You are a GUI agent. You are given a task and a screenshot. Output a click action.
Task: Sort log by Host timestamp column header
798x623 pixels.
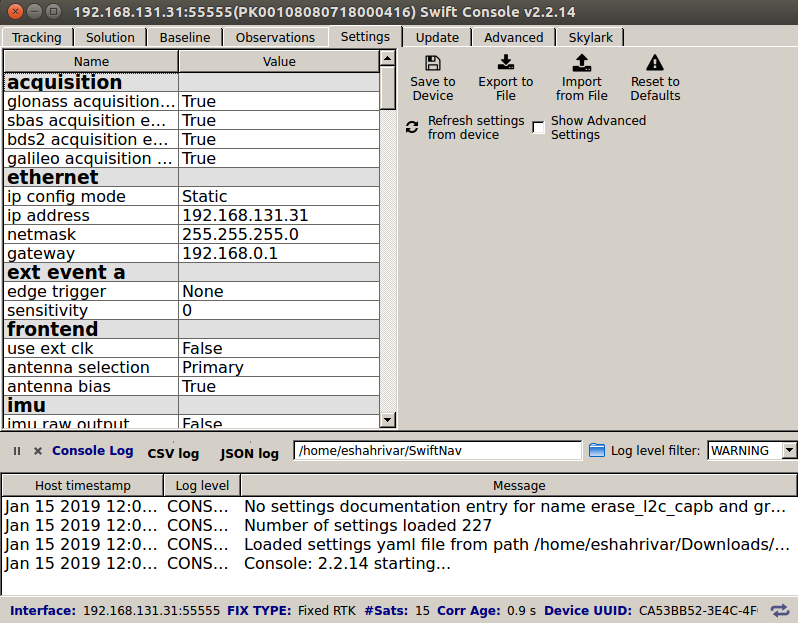82,486
